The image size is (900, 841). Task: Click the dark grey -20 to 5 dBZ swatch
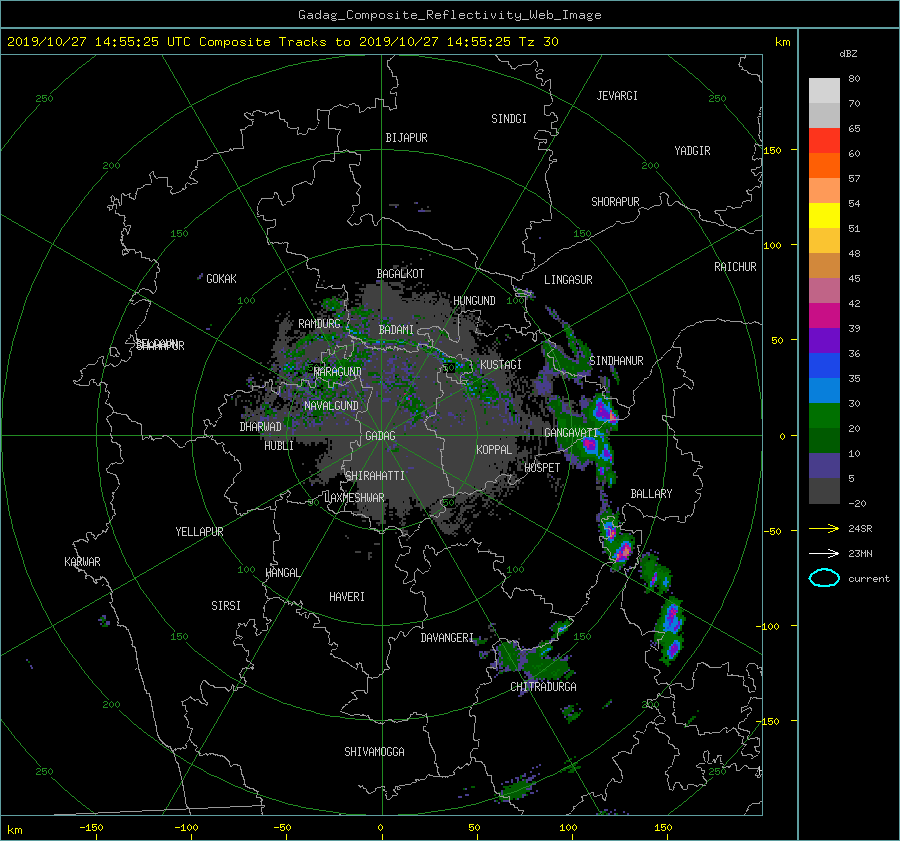click(824, 491)
